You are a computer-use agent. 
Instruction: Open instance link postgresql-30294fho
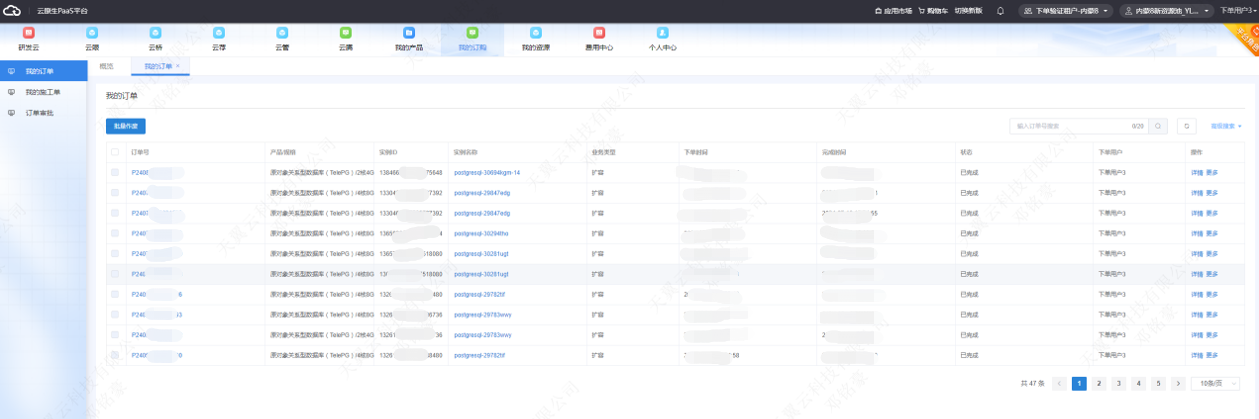481,233
